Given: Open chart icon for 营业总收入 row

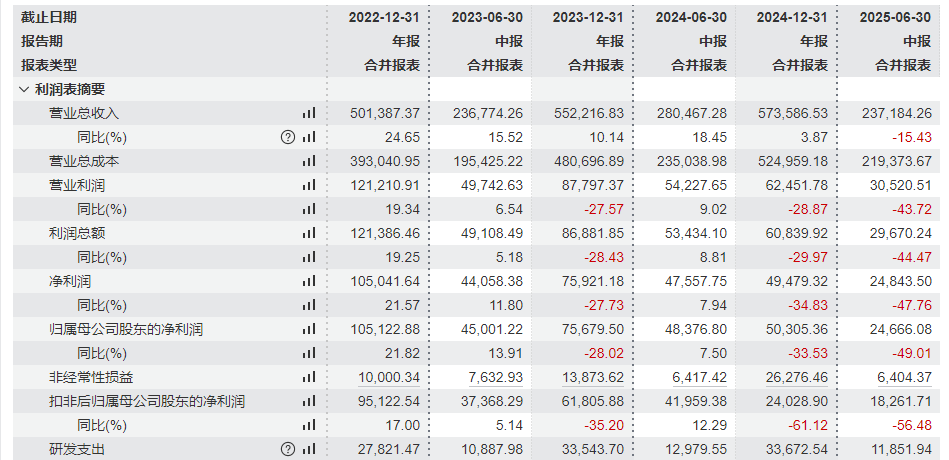Looking at the screenshot, I should [x=308, y=113].
